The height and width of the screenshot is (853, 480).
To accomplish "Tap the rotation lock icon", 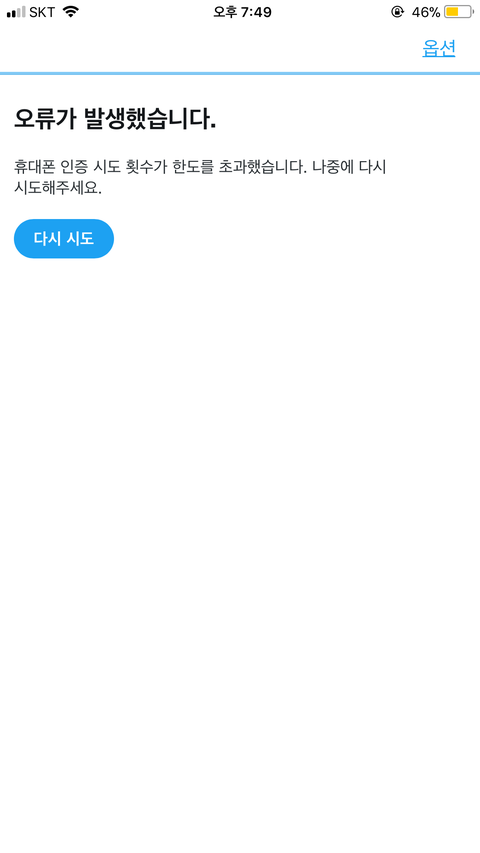I will point(398,11).
